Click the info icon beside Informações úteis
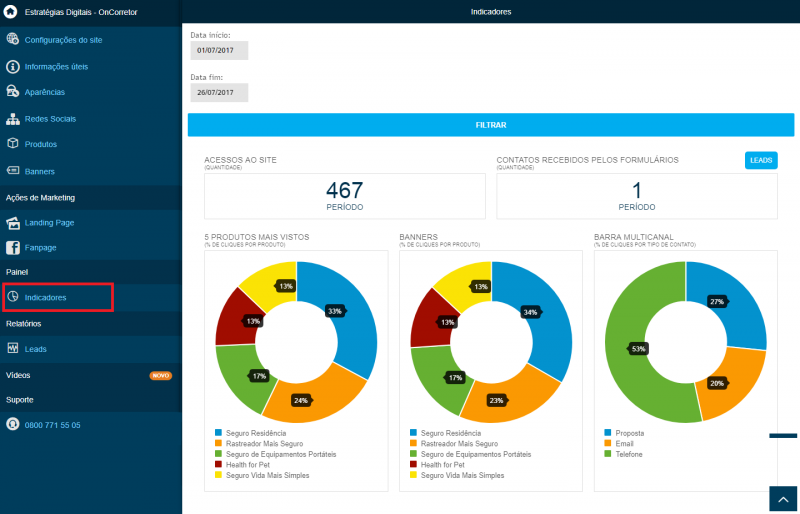The width and height of the screenshot is (800, 514). (x=13, y=66)
